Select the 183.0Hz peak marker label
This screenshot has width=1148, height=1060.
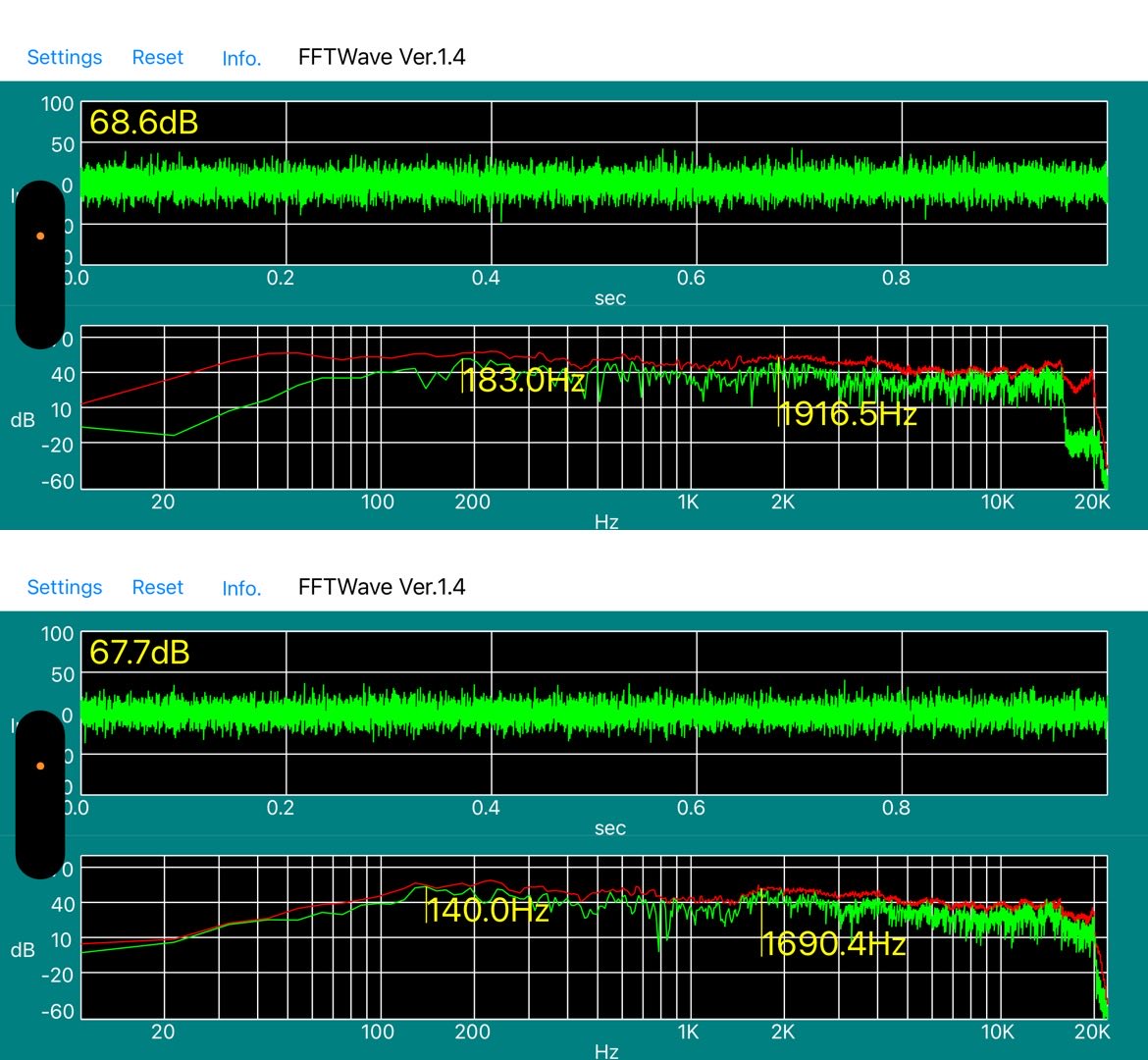point(524,380)
